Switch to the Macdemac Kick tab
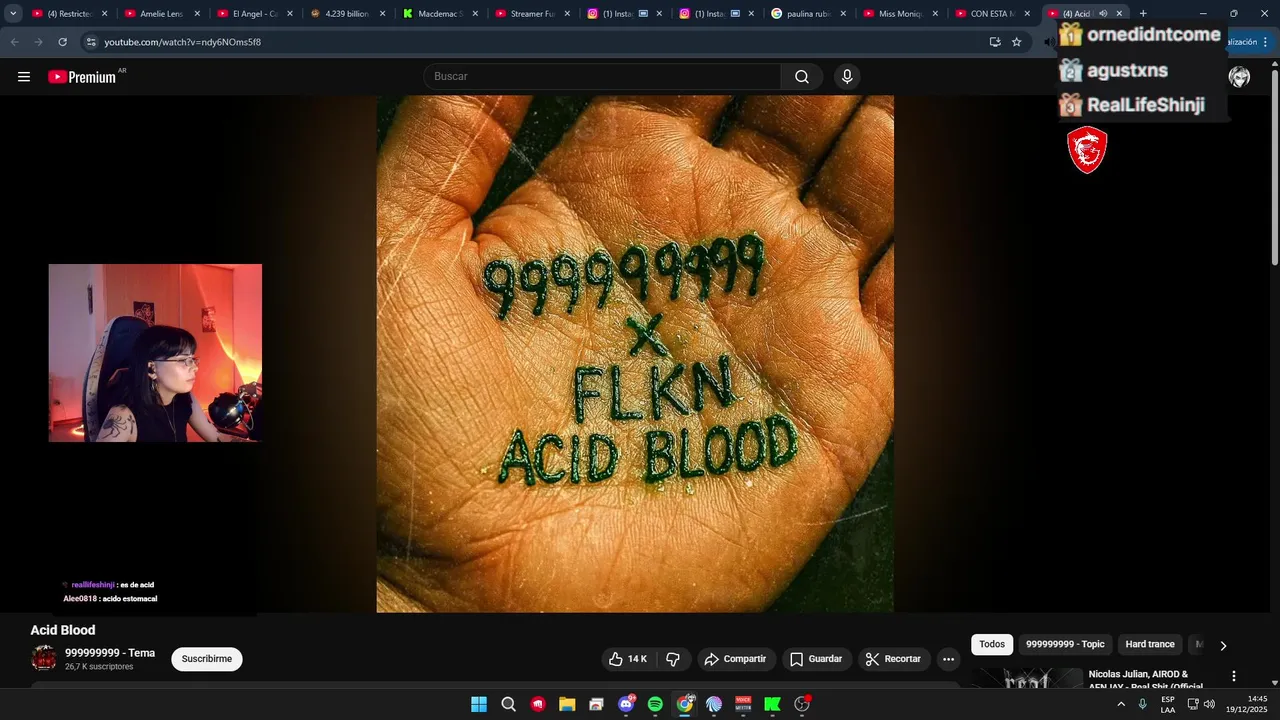Image resolution: width=1280 pixels, height=720 pixels. [440, 14]
